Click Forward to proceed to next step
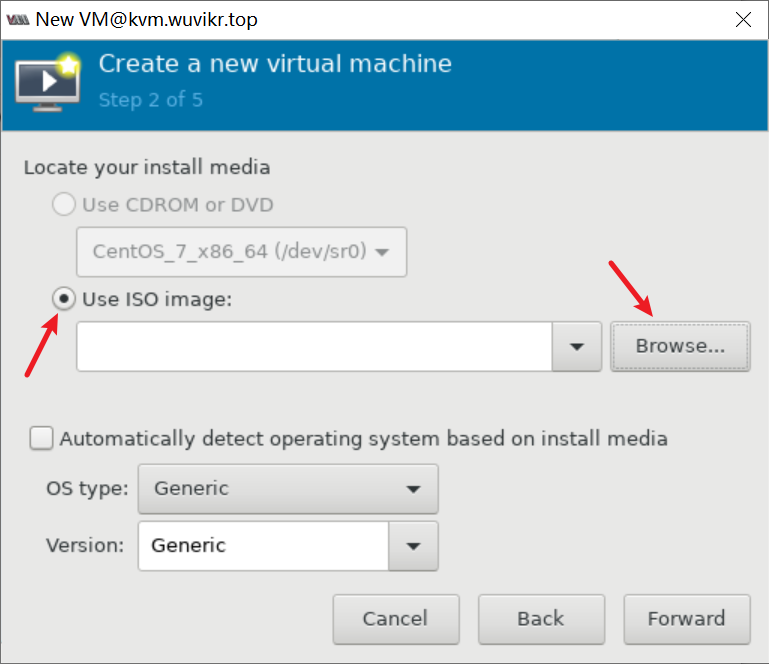 pos(687,619)
